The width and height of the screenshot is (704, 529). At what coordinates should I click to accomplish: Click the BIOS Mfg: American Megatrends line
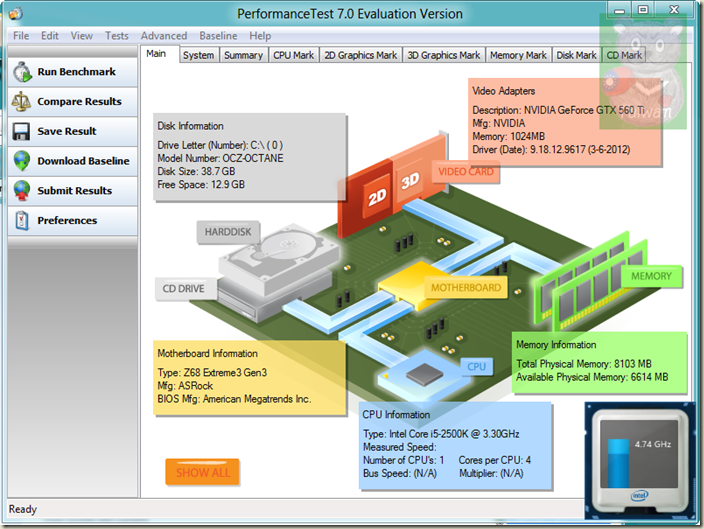234,399
